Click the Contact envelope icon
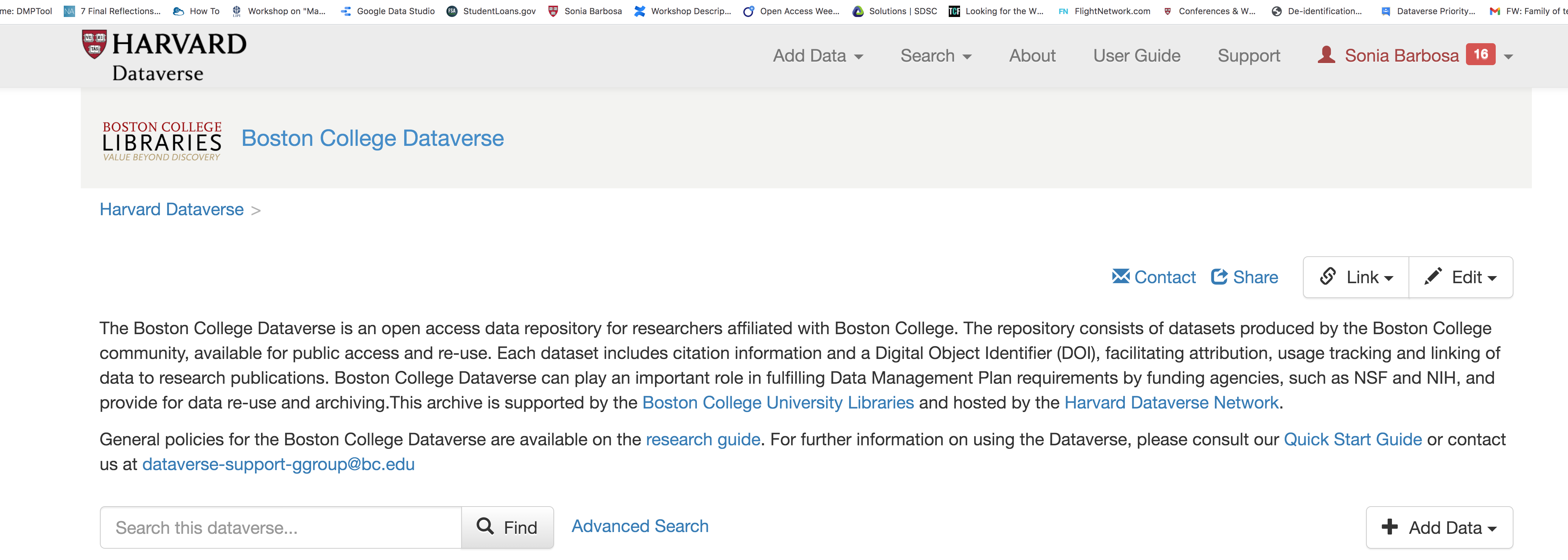 (x=1121, y=277)
